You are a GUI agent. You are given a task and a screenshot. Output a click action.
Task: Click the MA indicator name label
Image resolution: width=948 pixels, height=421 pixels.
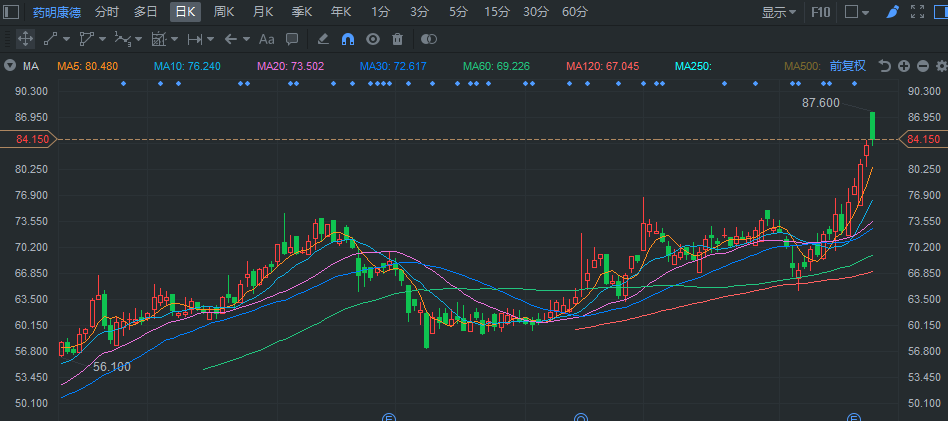click(31, 66)
